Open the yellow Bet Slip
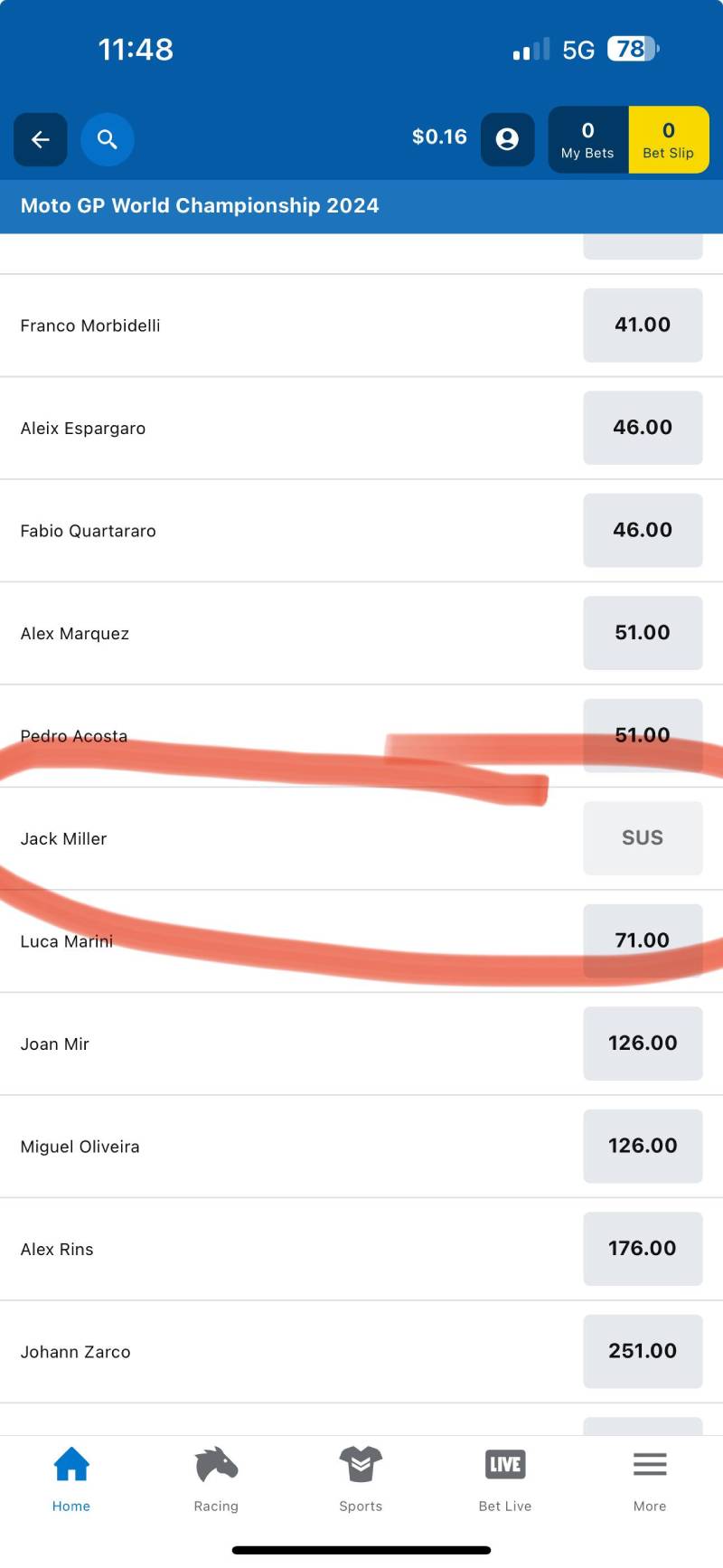 669,139
